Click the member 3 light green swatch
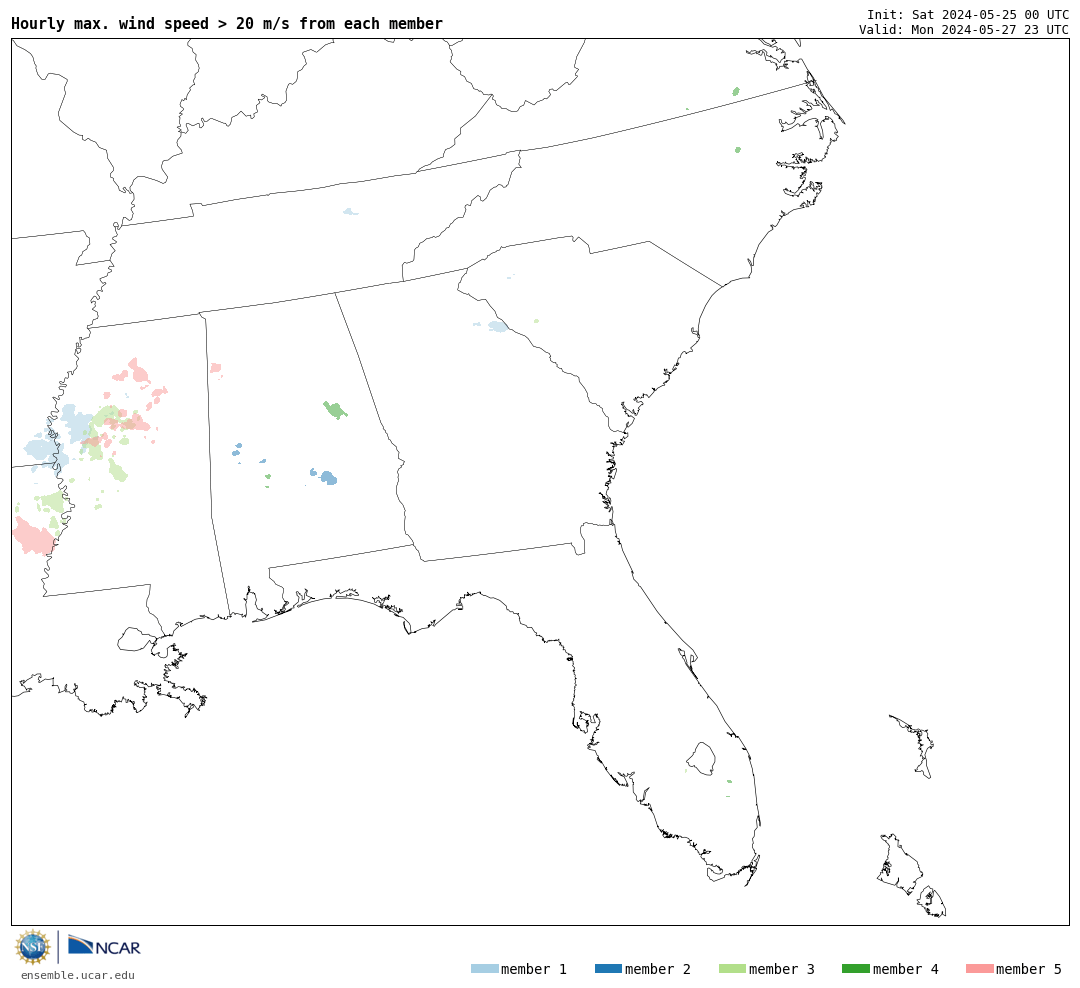Viewport: 1080px width, 988px height. pyautogui.click(x=732, y=969)
